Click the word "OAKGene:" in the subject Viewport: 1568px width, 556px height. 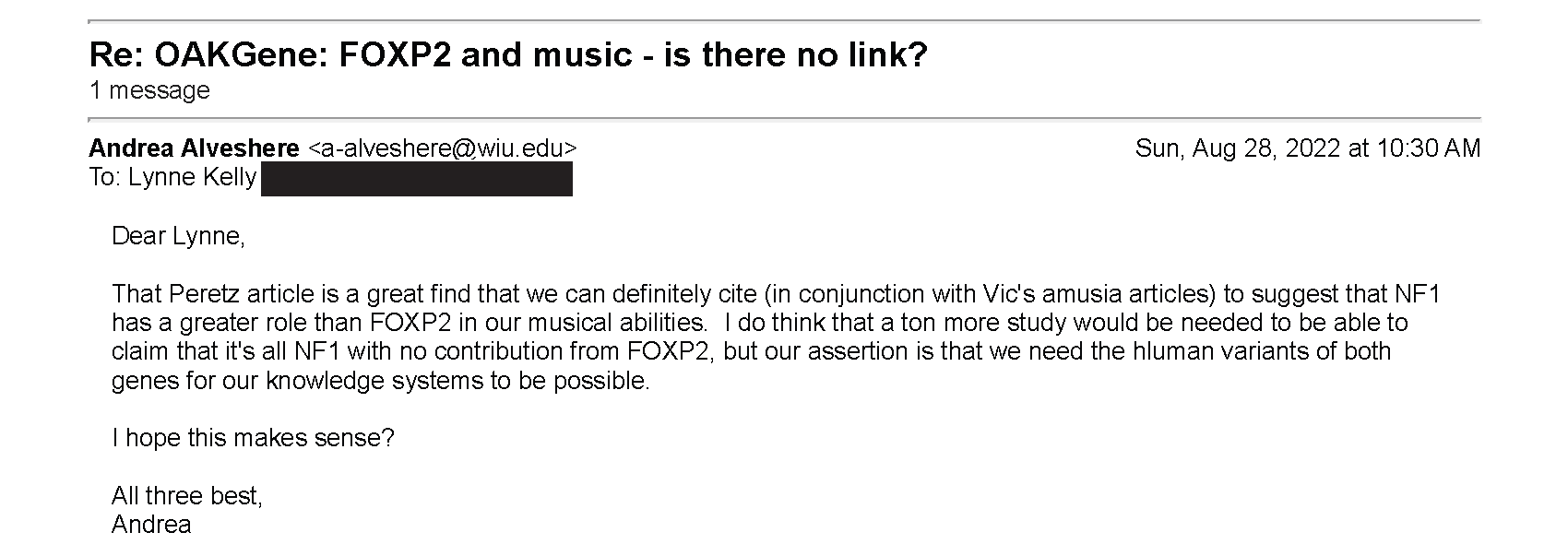point(243,55)
